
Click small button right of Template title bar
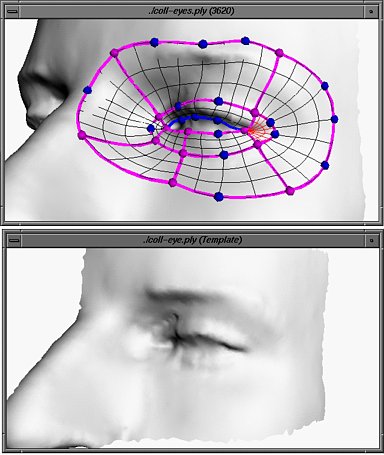pyautogui.click(x=371, y=240)
